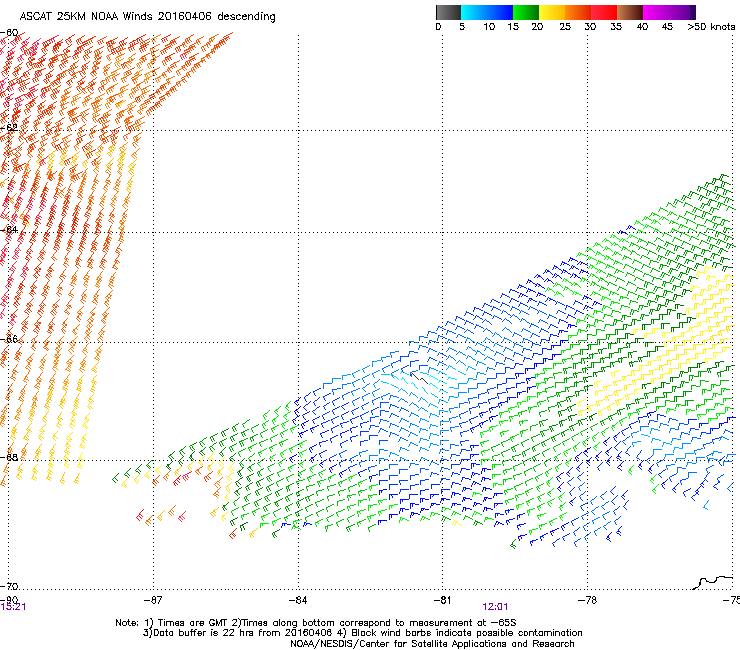The height and width of the screenshot is (650, 740).
Task: Click the '35' legend scale label
Action: tap(616, 27)
